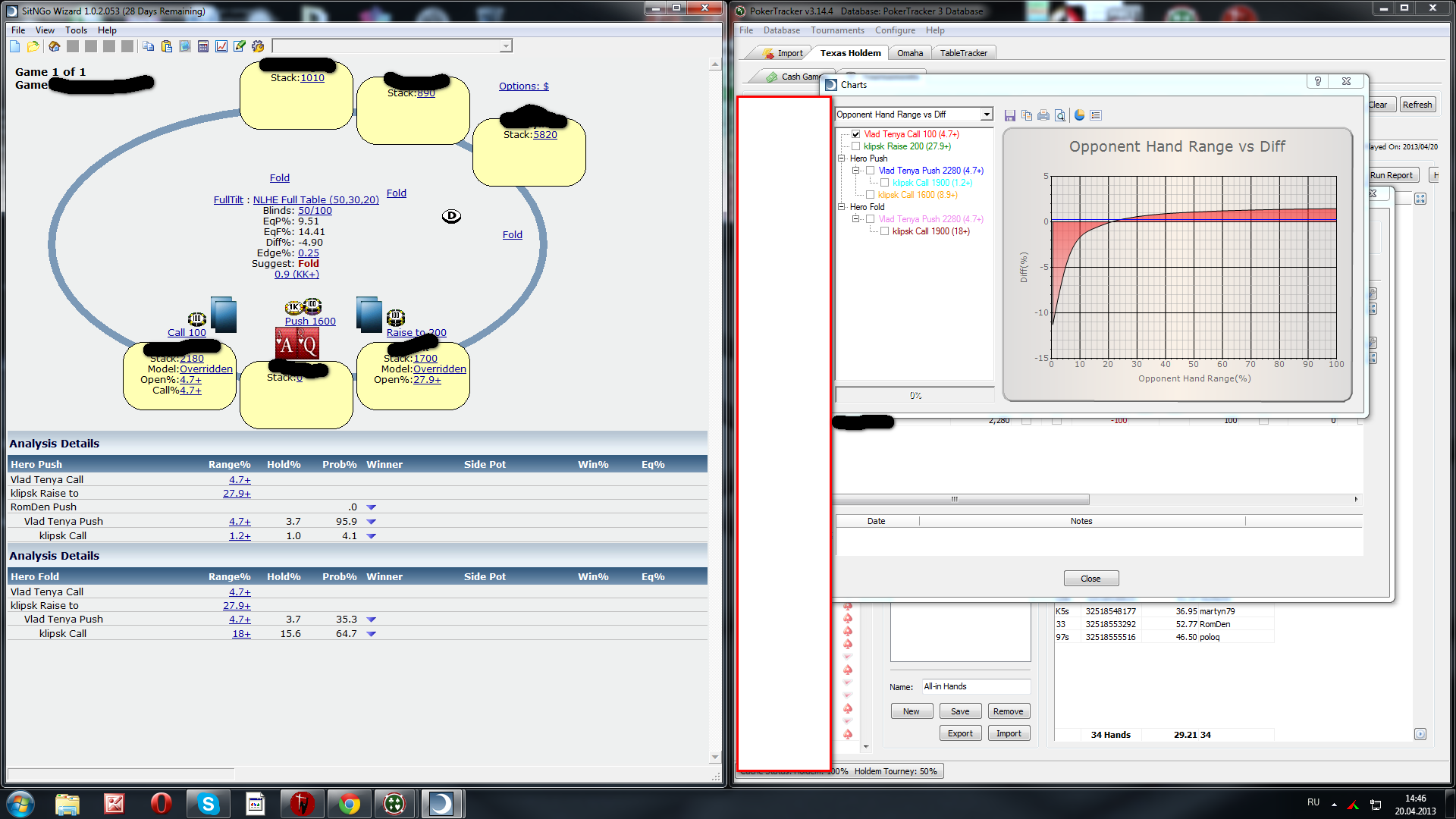Click the Calculator icon in SitNGo Wizard toolbar

[x=203, y=46]
